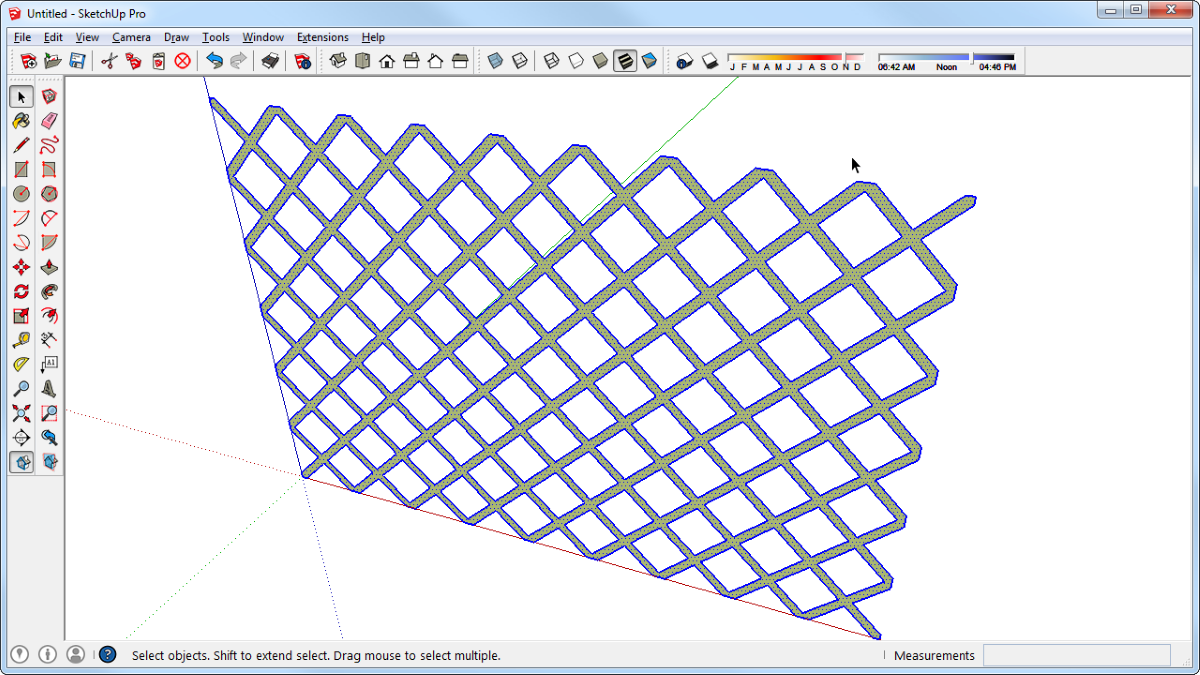This screenshot has width=1200, height=675.
Task: Undo the last action
Action: tap(214, 61)
